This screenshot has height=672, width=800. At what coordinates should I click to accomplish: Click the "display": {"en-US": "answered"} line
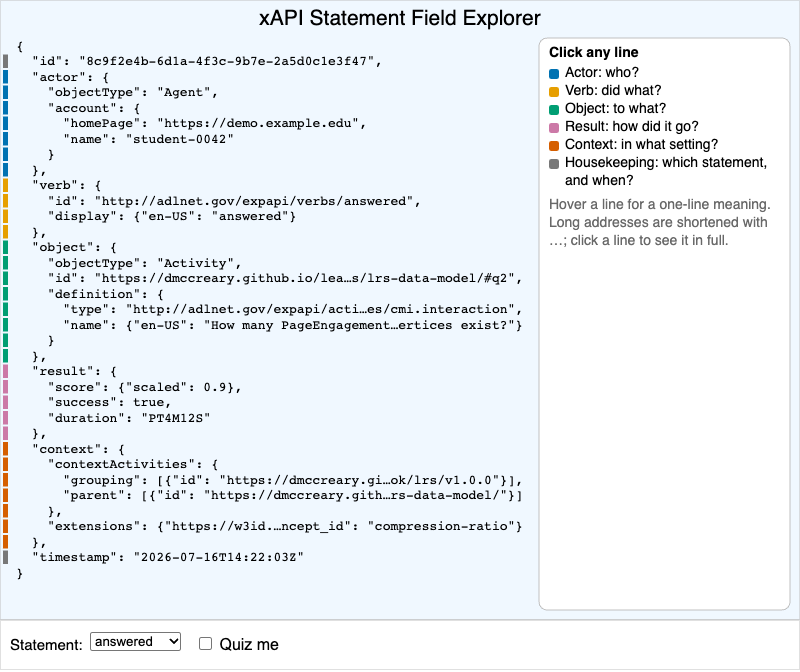click(x=171, y=216)
